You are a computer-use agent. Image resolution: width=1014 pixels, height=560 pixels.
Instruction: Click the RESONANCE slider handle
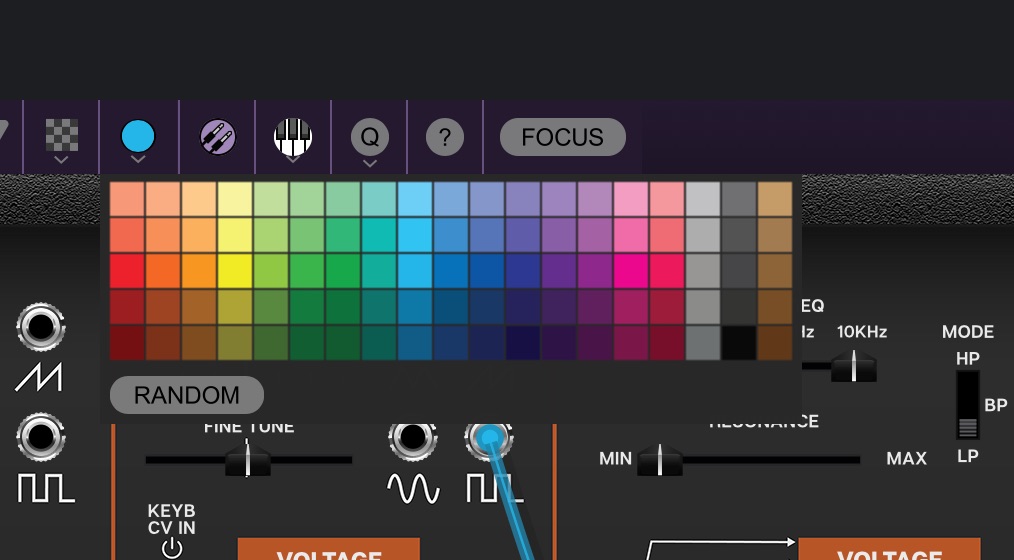click(x=659, y=460)
